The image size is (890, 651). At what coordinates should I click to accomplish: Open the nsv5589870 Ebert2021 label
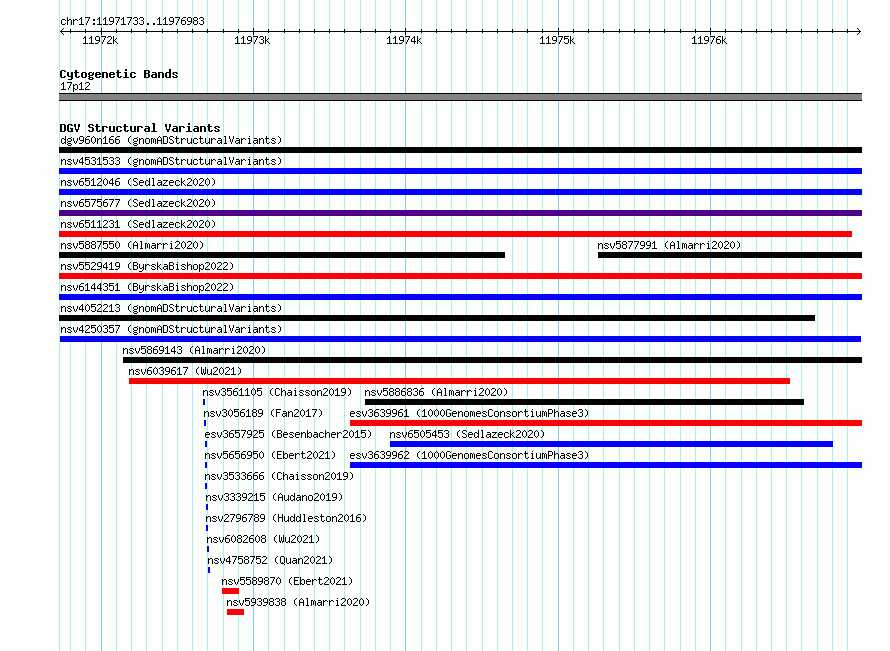[x=287, y=581]
